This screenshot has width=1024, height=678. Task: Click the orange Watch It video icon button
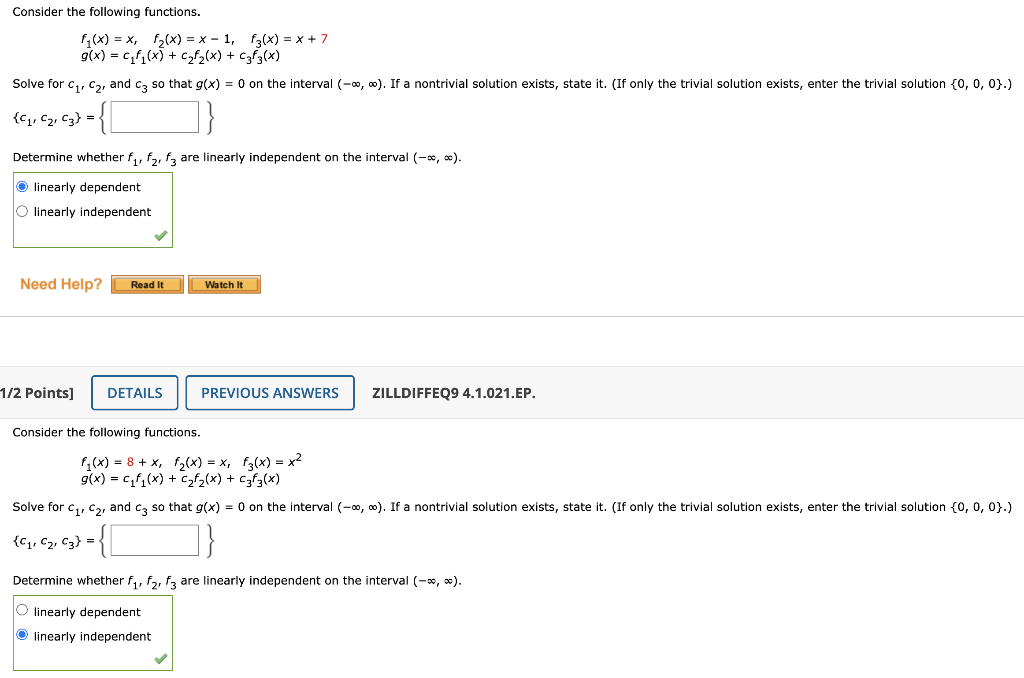click(224, 284)
